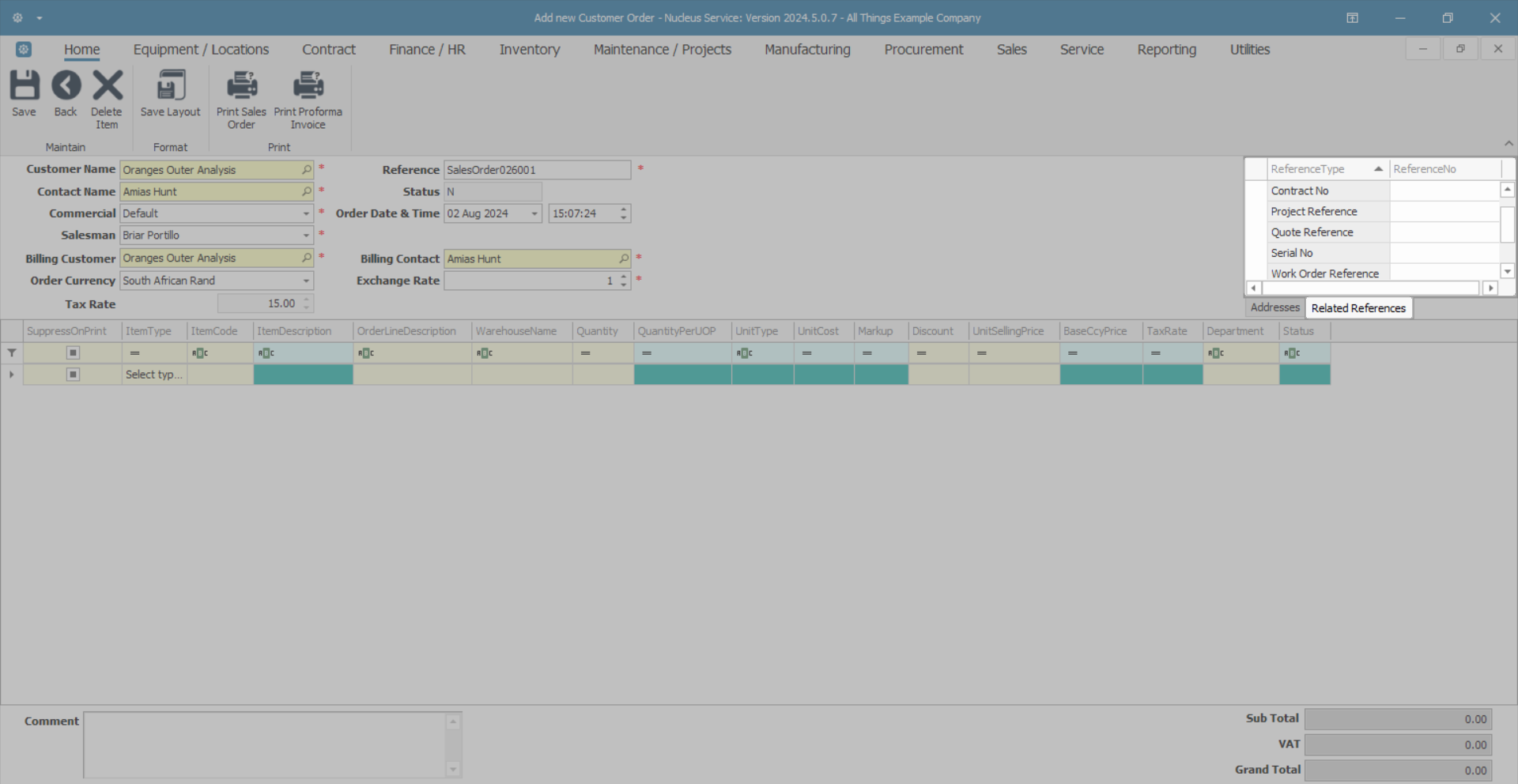
Task: Open Status column filter operator icon
Action: pos(1292,353)
